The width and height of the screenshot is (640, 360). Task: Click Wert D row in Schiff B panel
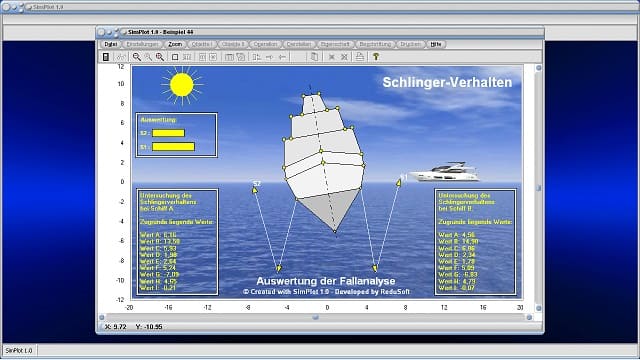[457, 255]
